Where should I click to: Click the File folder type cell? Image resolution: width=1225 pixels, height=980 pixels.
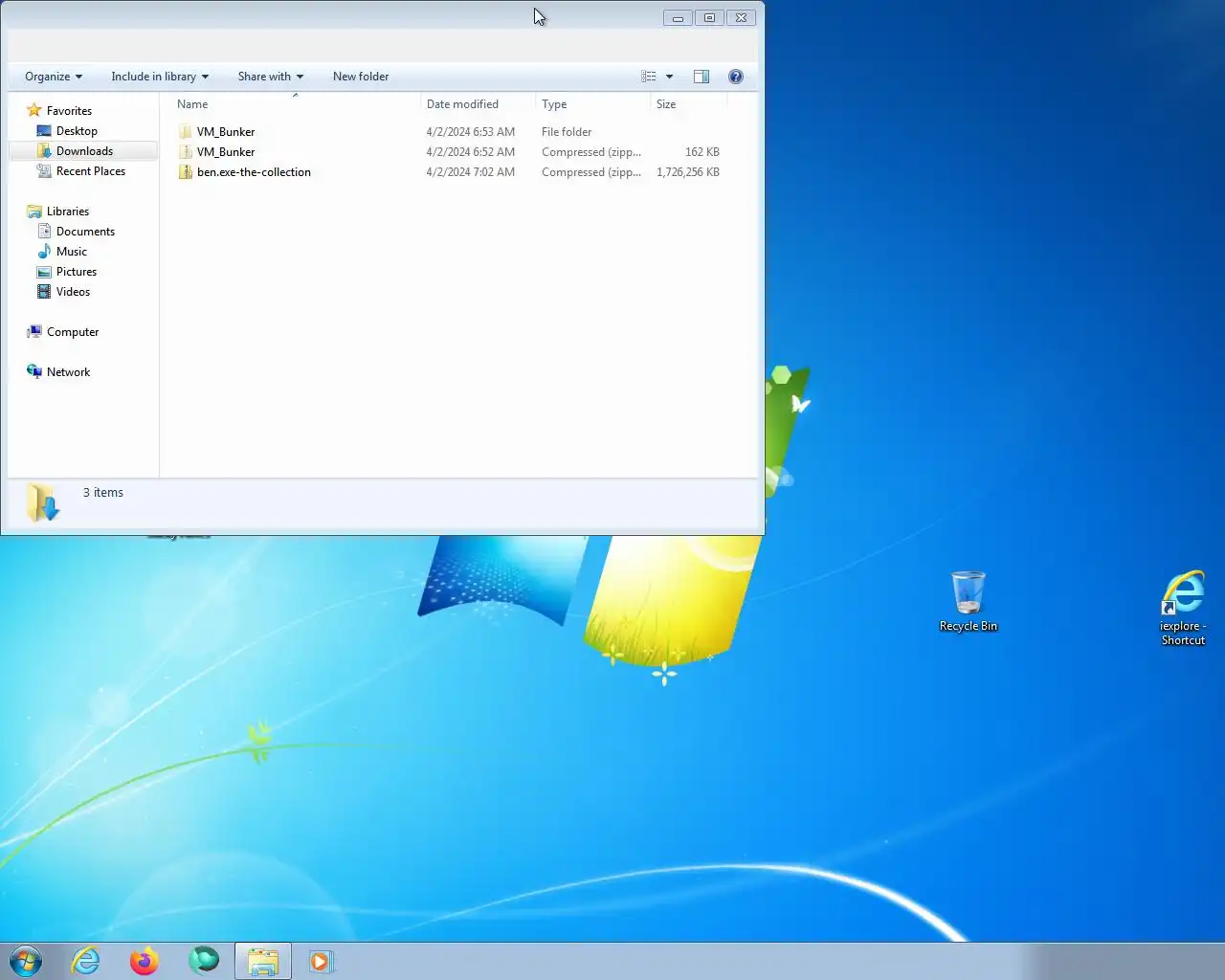pos(567,132)
